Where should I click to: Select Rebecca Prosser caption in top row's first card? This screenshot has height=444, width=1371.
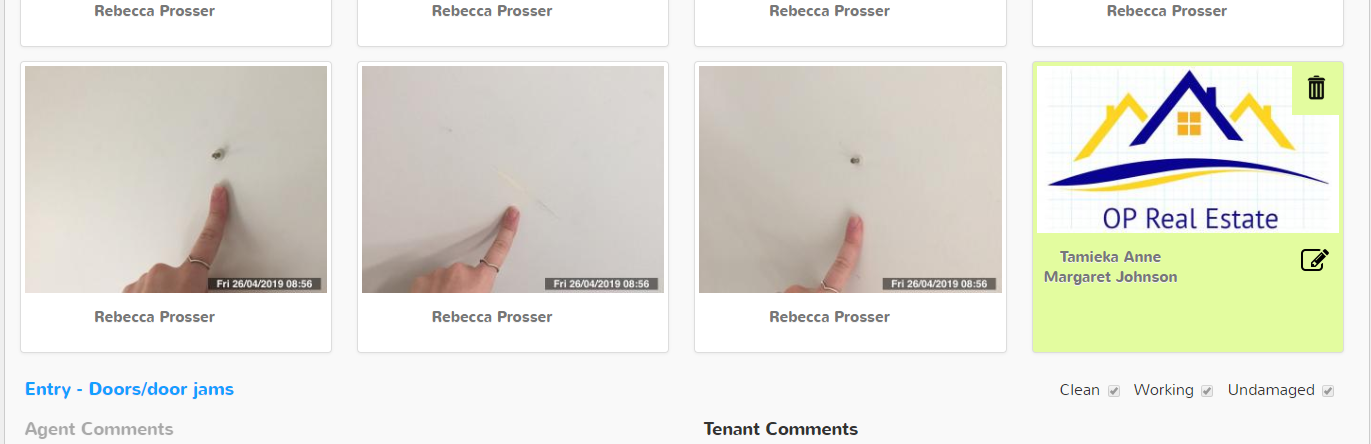[155, 11]
